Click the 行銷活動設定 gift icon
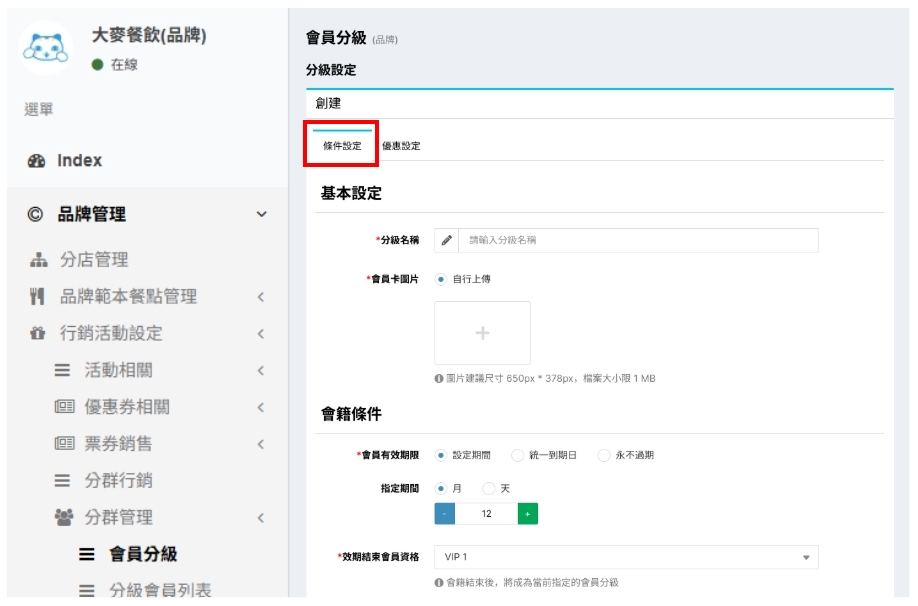Screen dimensions: 918x606 coord(38,334)
